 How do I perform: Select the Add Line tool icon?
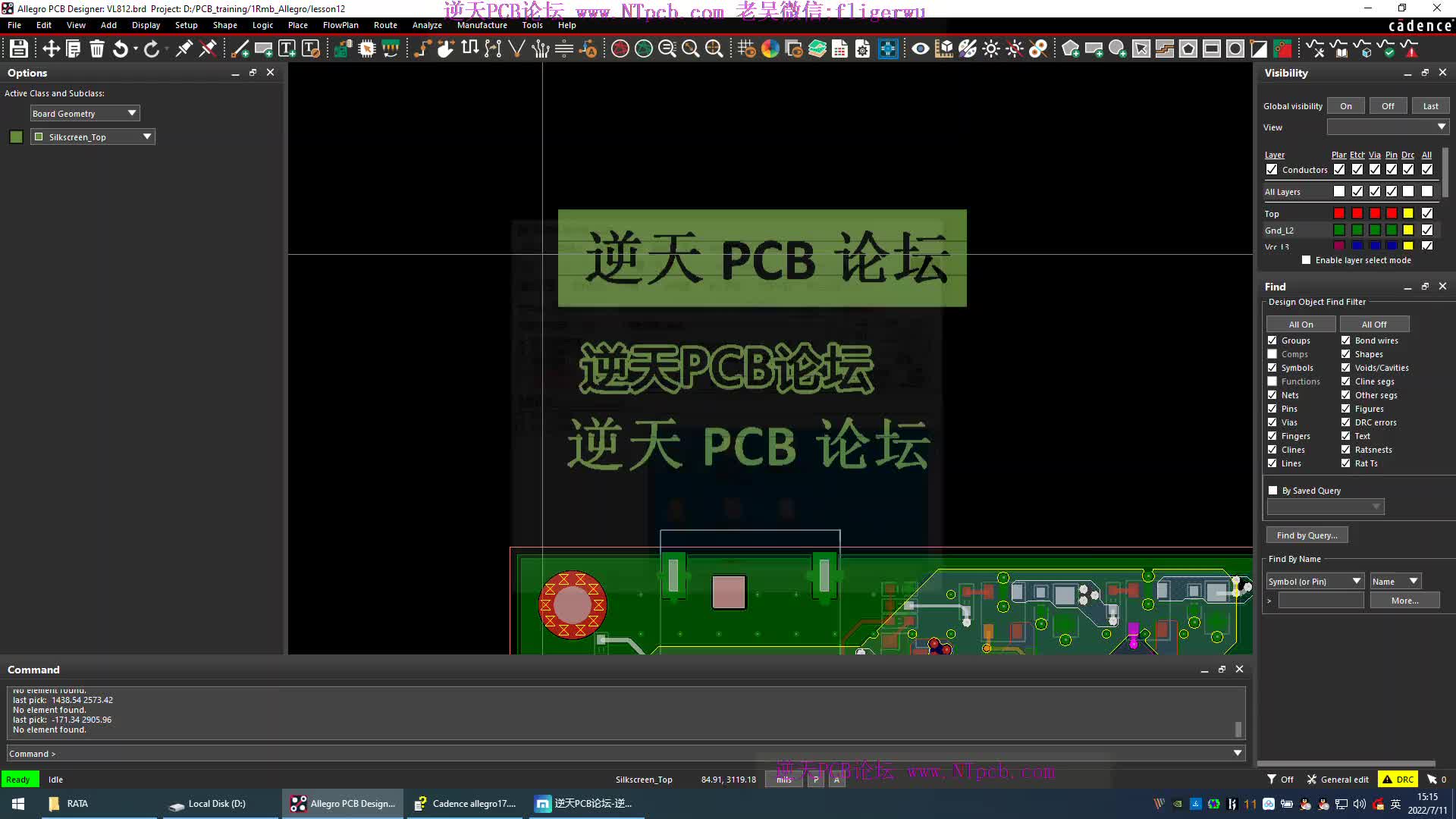(x=240, y=49)
